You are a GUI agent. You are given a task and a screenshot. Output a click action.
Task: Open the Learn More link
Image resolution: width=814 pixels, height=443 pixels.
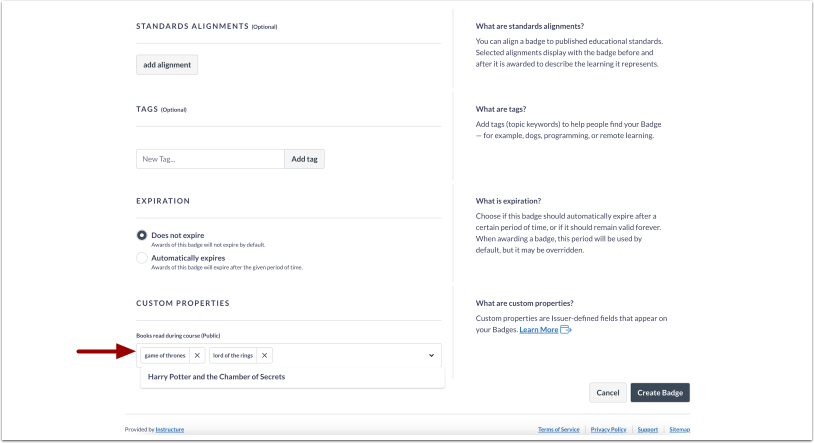coord(538,329)
